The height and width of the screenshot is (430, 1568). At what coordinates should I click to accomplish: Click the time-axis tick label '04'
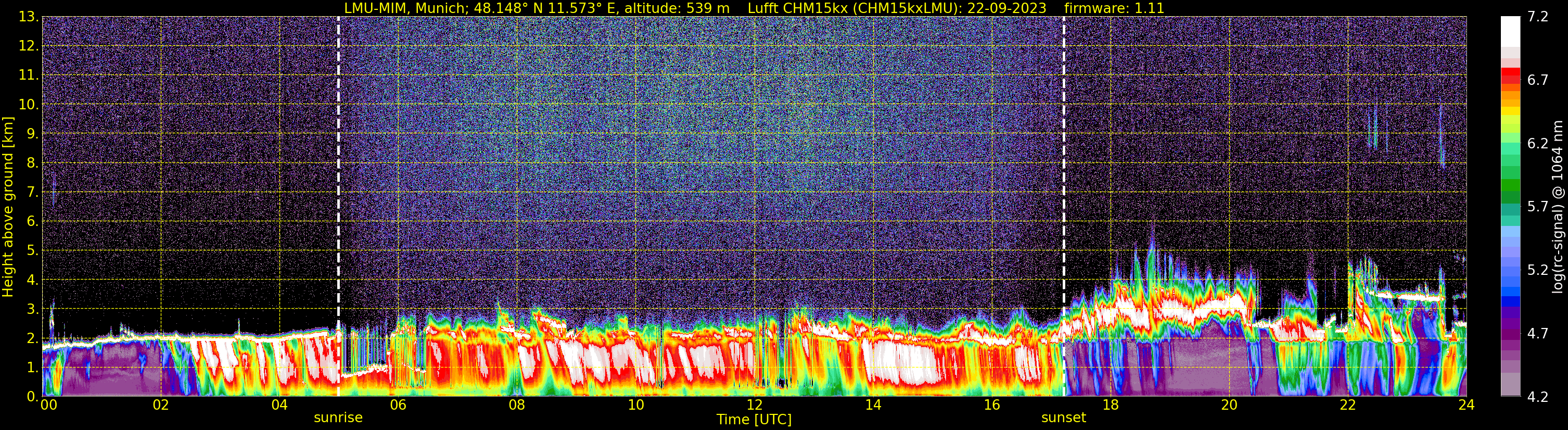pos(279,406)
